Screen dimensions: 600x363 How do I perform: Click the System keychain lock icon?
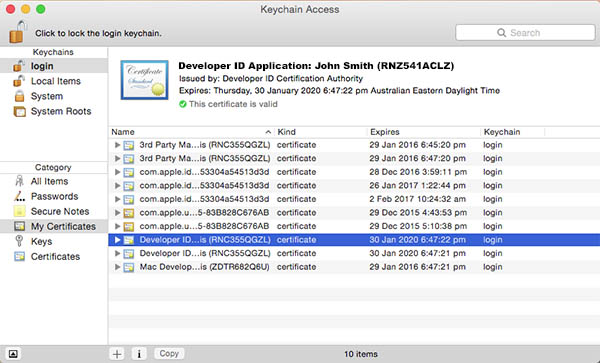(19, 96)
